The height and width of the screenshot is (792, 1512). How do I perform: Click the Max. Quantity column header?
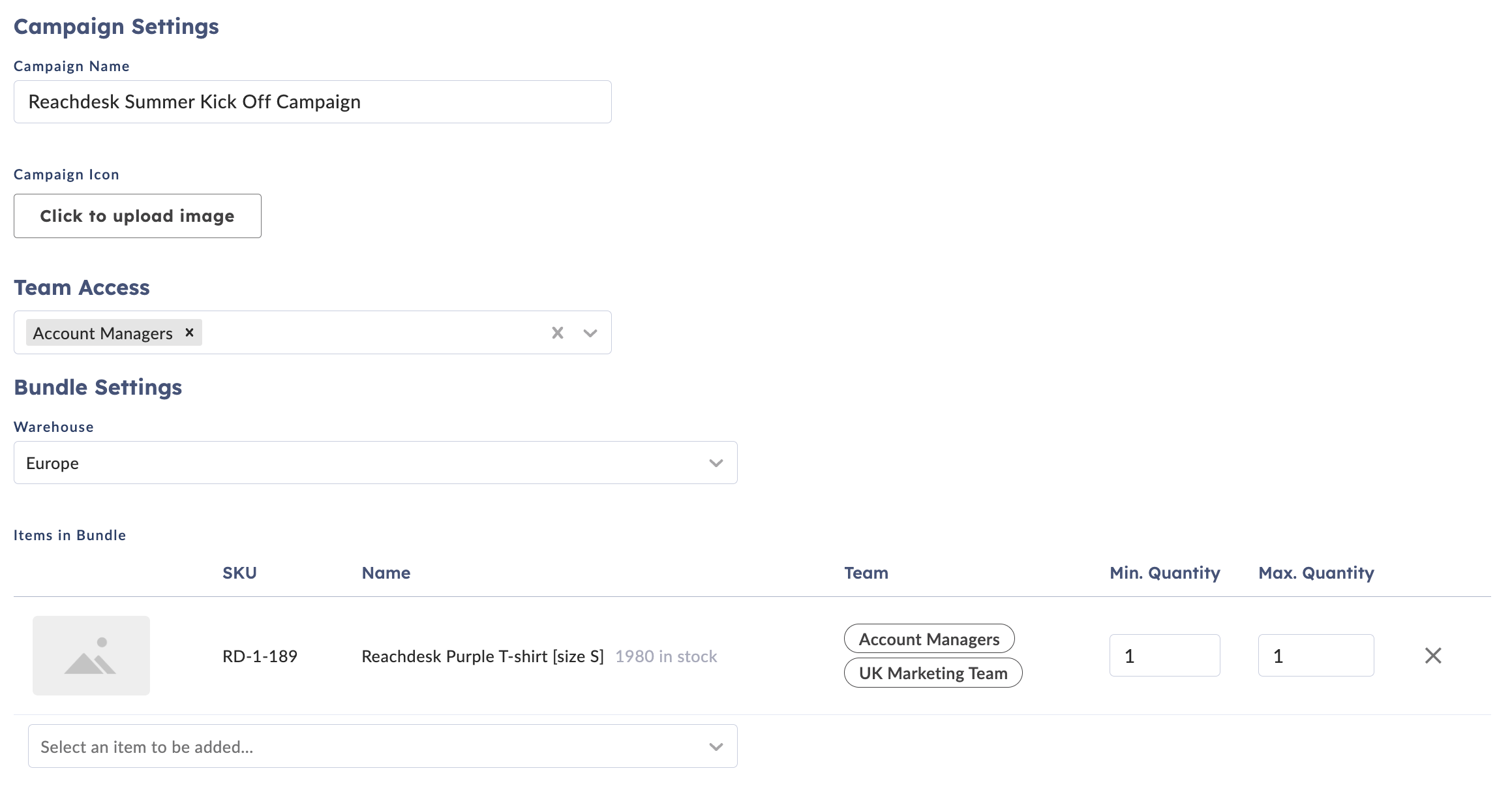[1316, 573]
